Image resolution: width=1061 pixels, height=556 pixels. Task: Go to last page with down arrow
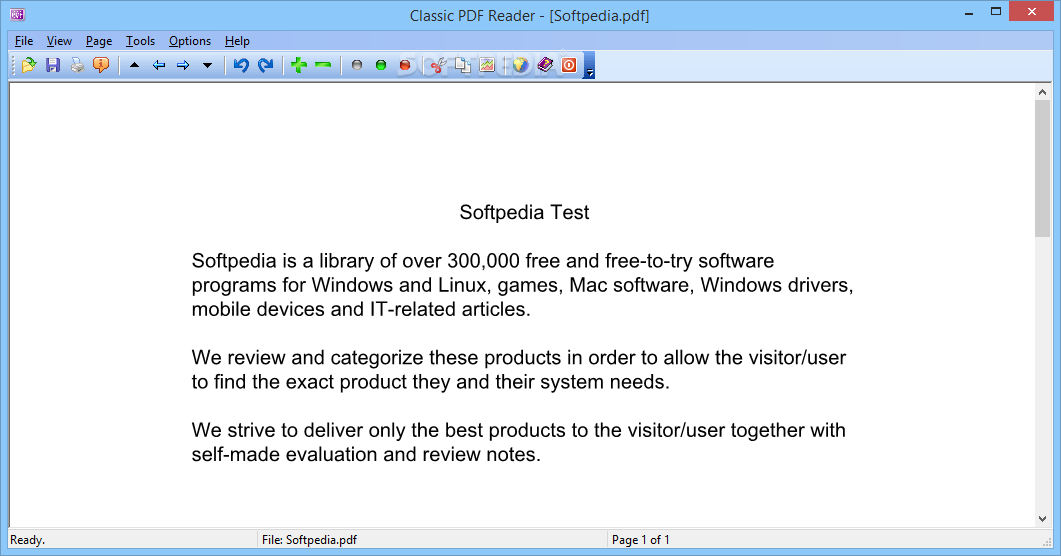click(207, 65)
